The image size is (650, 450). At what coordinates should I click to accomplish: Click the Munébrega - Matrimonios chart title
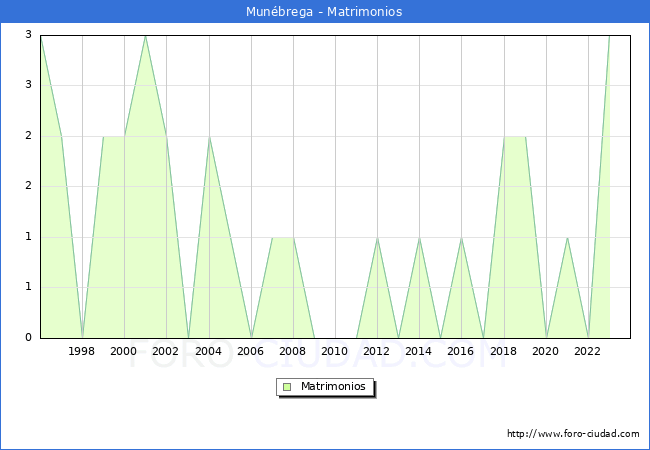point(324,11)
